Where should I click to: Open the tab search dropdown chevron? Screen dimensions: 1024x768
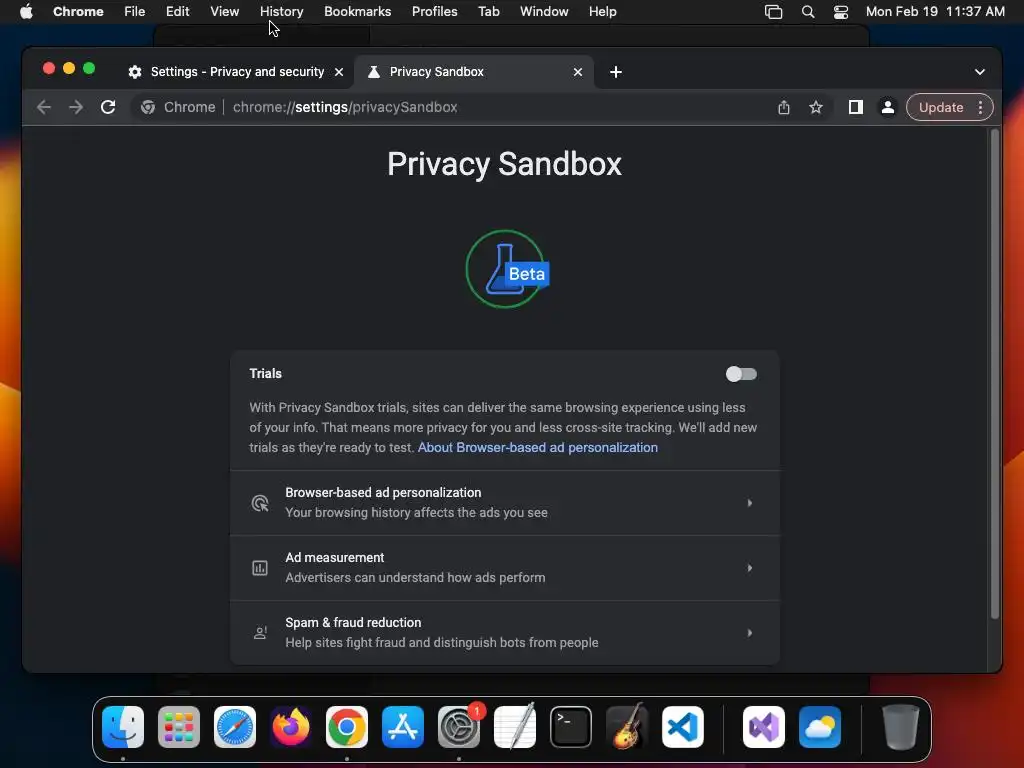(980, 72)
